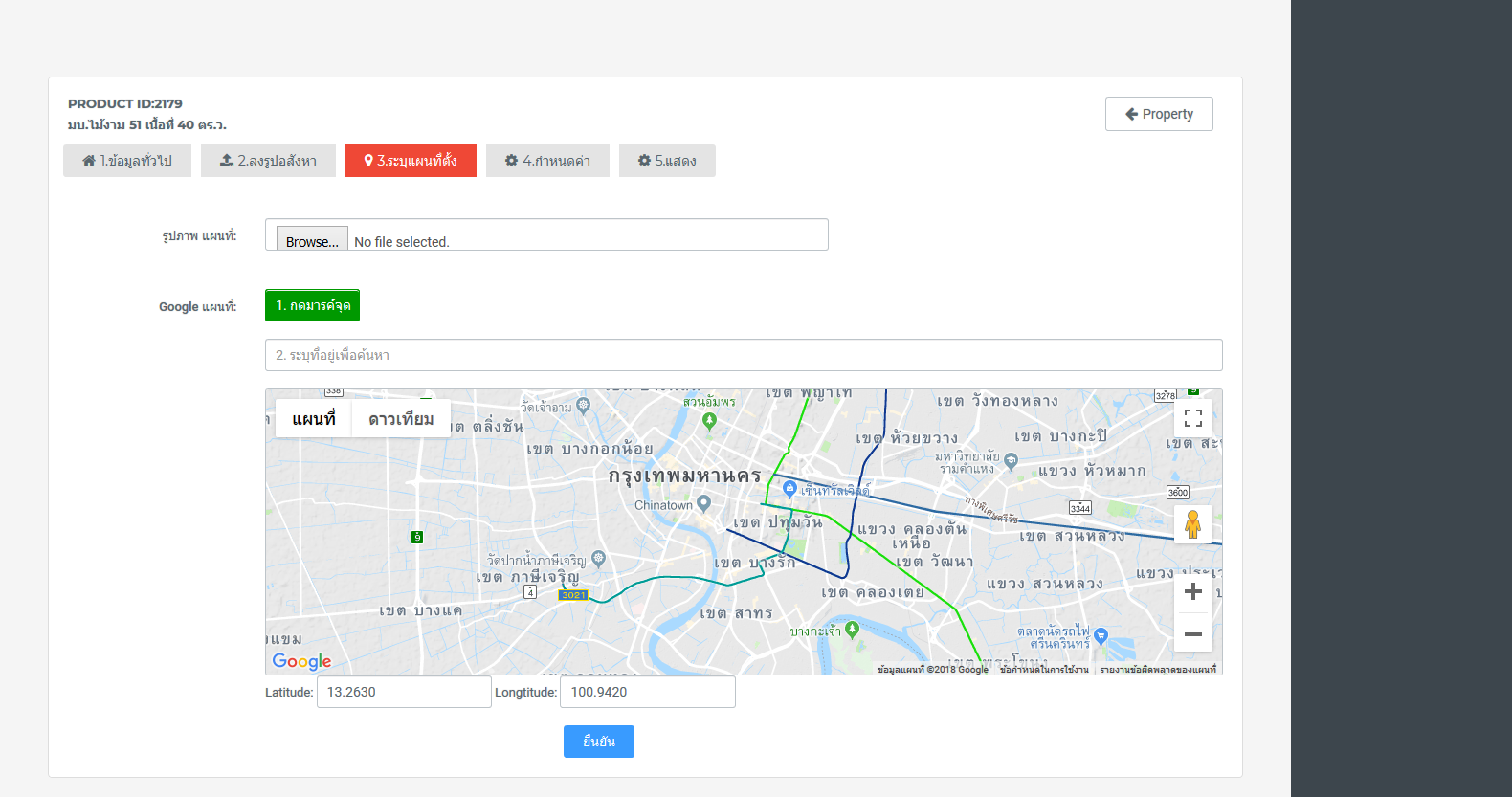Click the green highway 9 shield
Image resolution: width=1512 pixels, height=797 pixels.
tap(417, 537)
